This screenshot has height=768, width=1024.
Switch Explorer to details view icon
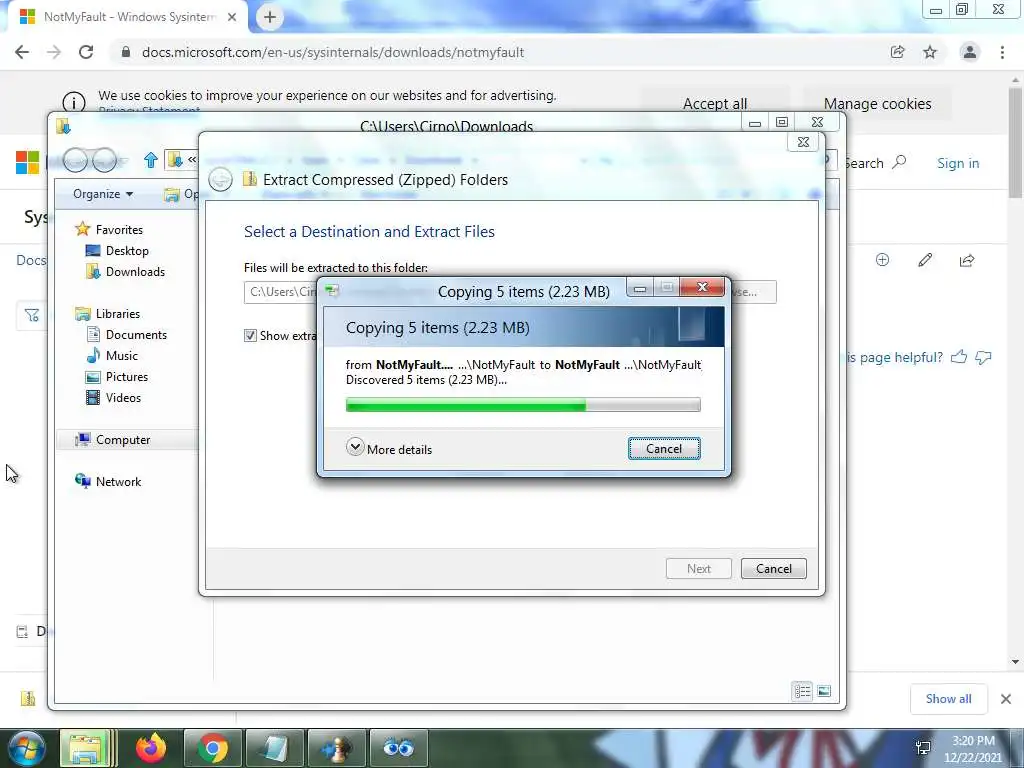pos(802,691)
